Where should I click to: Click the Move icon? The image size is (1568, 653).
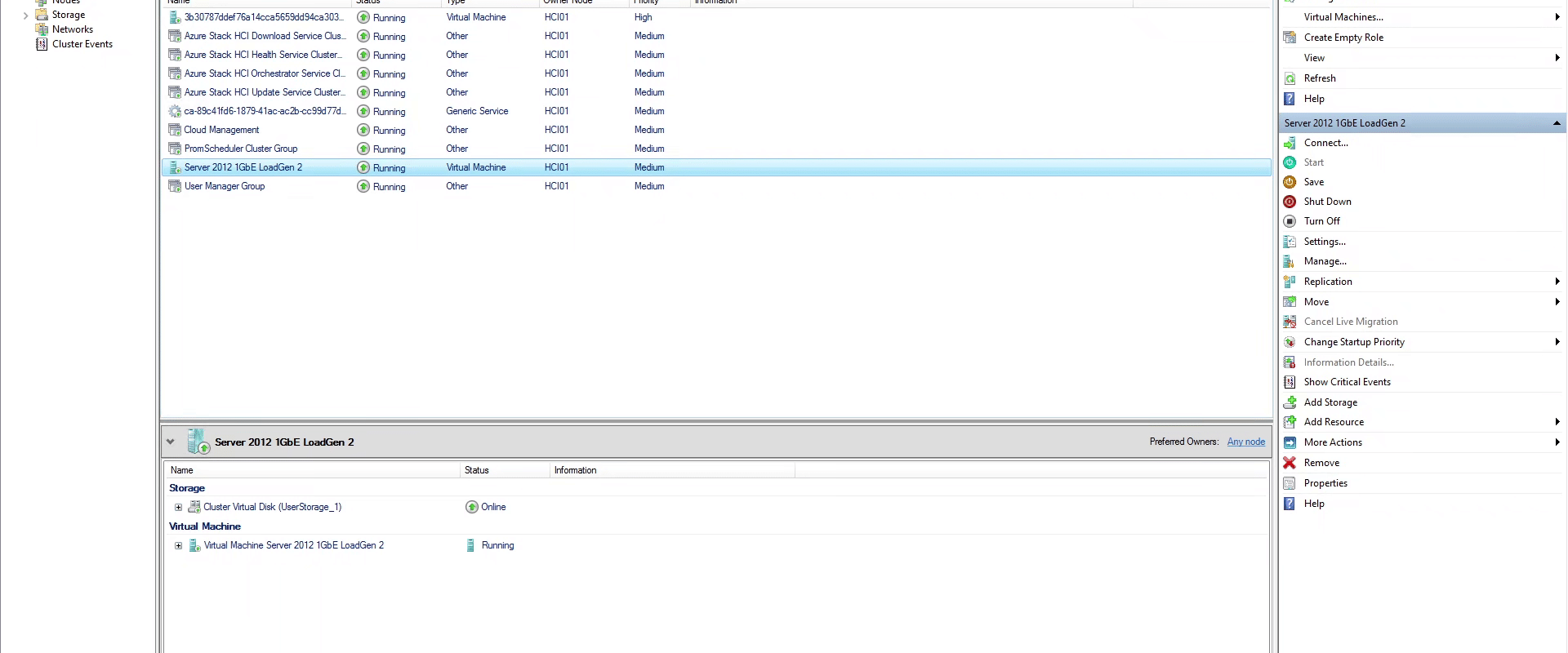1290,302
